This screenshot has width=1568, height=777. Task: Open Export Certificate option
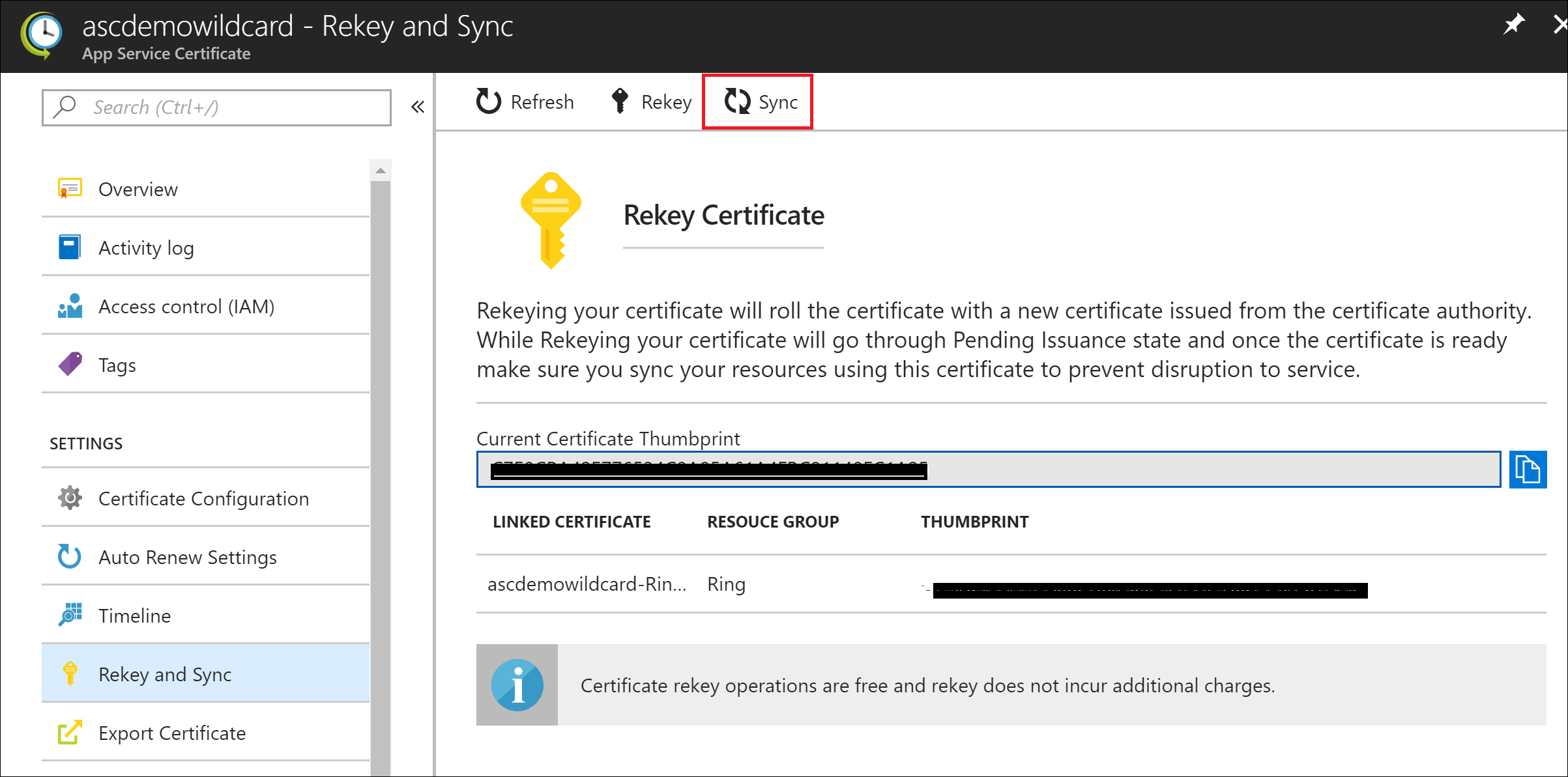[x=172, y=733]
